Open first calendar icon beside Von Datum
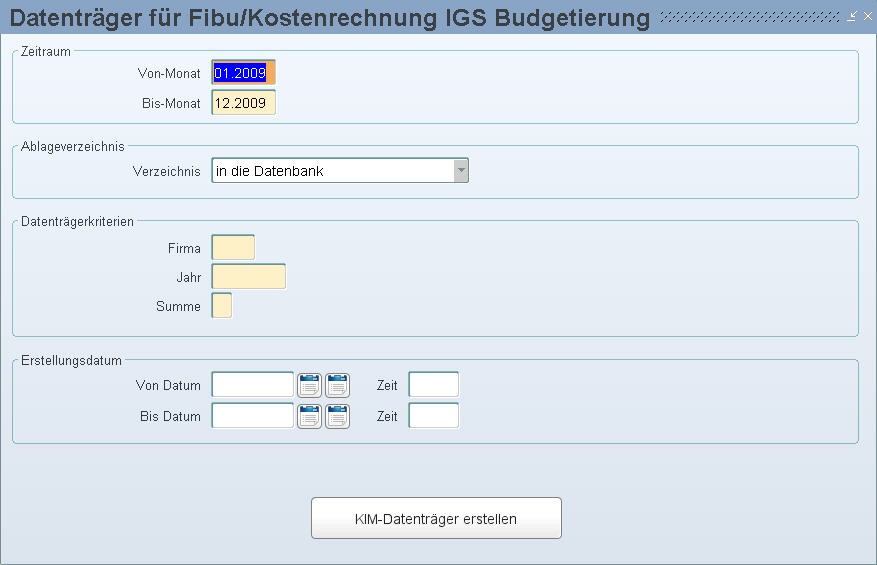 pyautogui.click(x=309, y=385)
